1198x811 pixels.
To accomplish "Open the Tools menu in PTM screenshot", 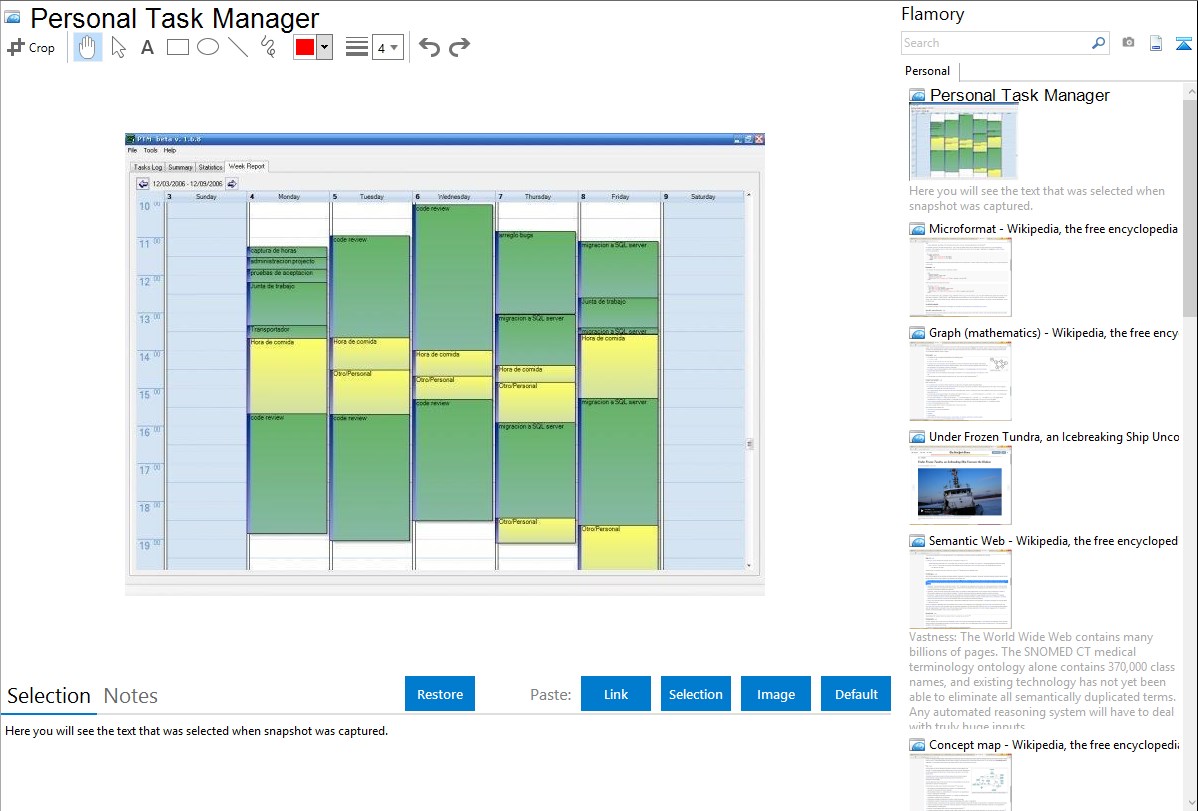I will [151, 151].
